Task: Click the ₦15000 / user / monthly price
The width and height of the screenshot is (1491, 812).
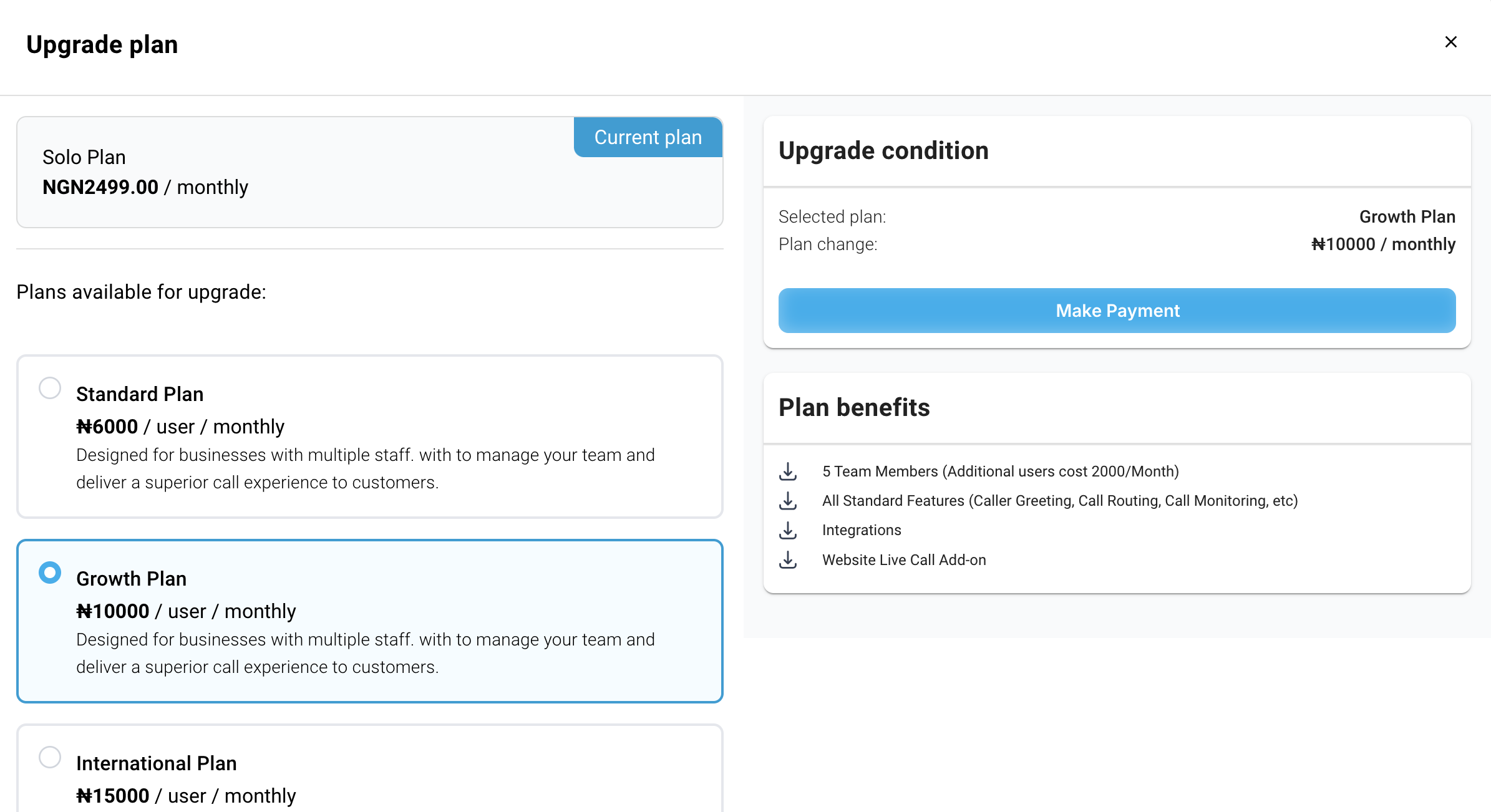Action: [x=186, y=796]
